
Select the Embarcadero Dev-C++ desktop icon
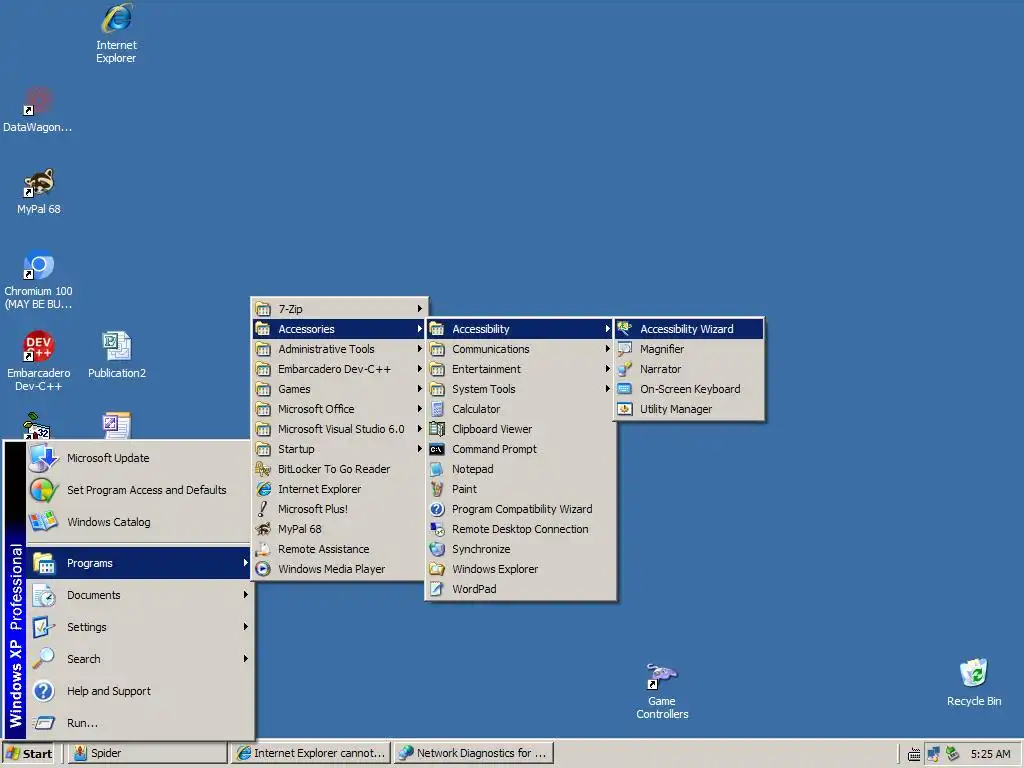(x=39, y=361)
